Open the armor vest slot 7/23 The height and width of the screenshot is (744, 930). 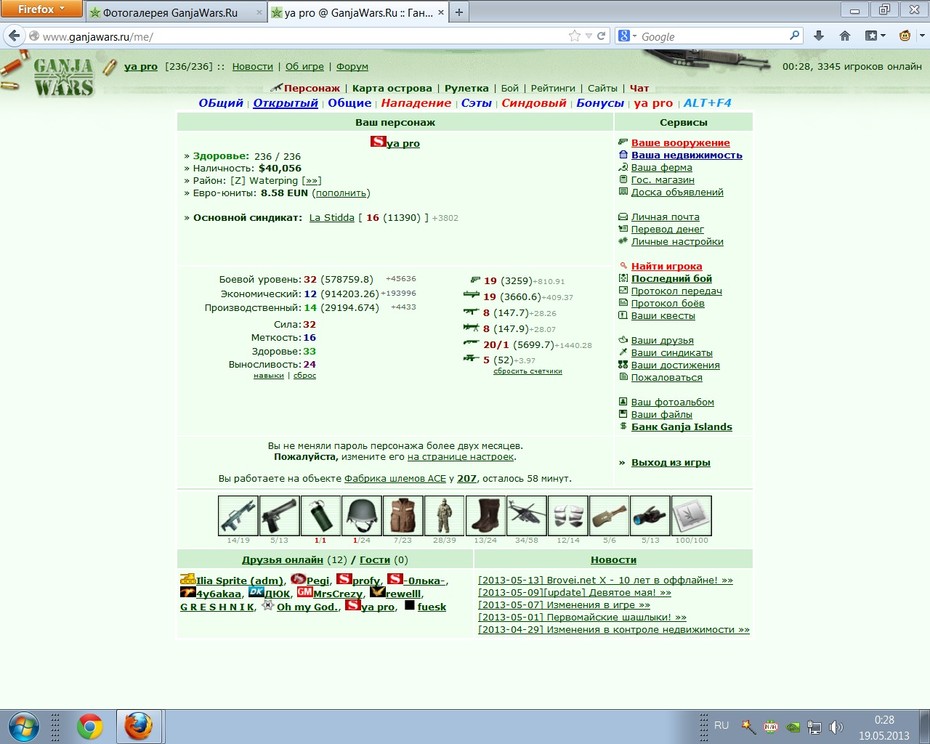click(x=403, y=516)
